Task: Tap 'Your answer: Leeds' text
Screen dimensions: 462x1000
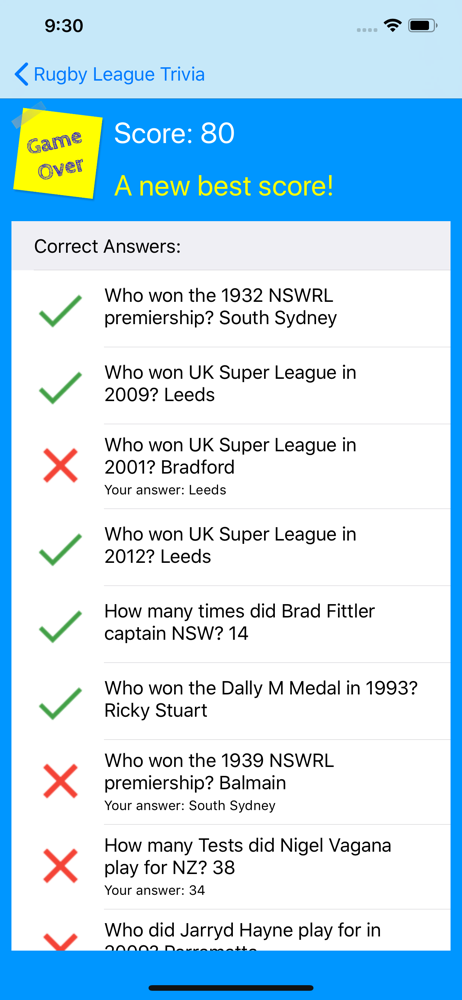Action: [x=165, y=490]
